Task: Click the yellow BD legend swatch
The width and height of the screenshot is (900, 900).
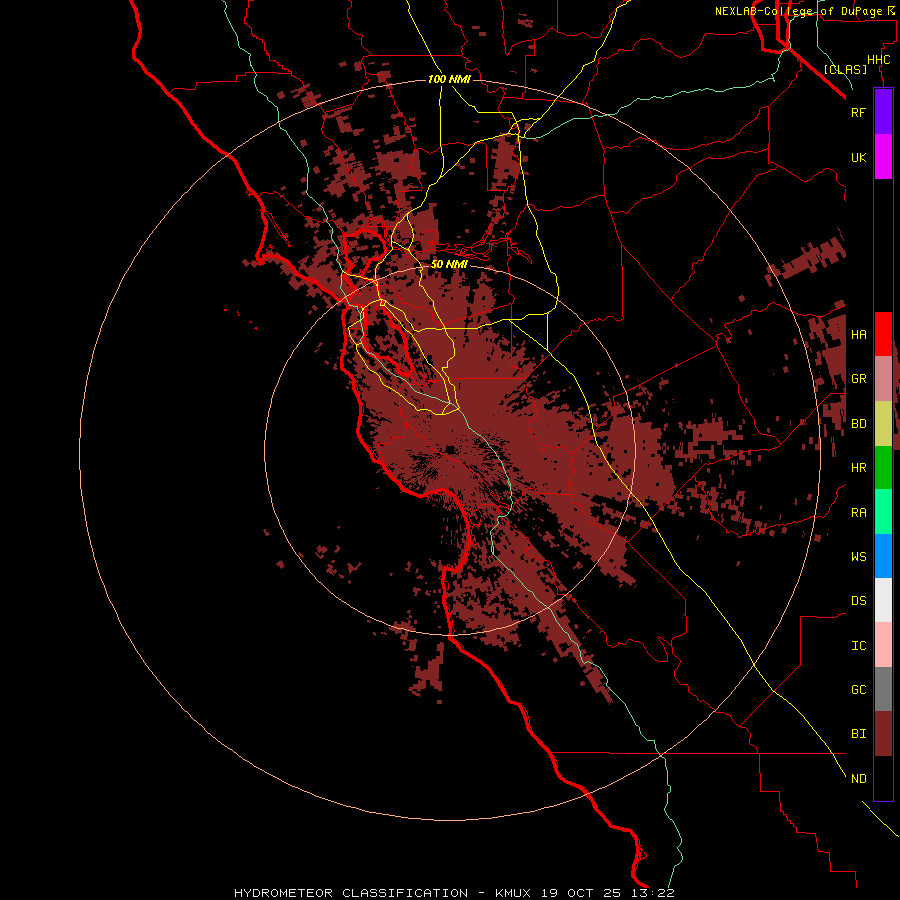Action: click(883, 424)
